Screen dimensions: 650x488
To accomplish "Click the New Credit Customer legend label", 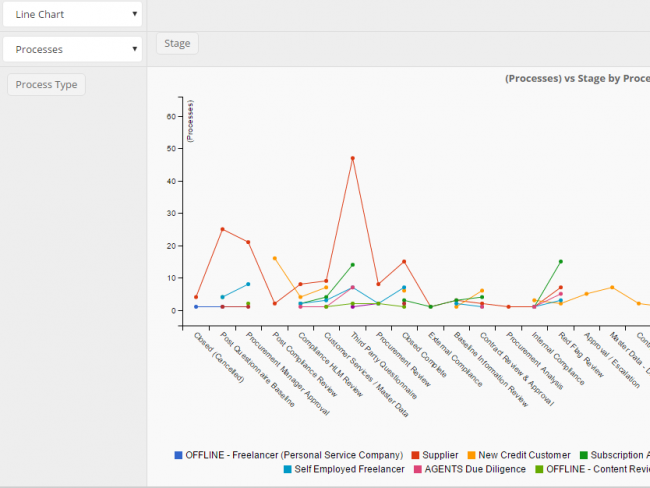I will click(x=525, y=455).
